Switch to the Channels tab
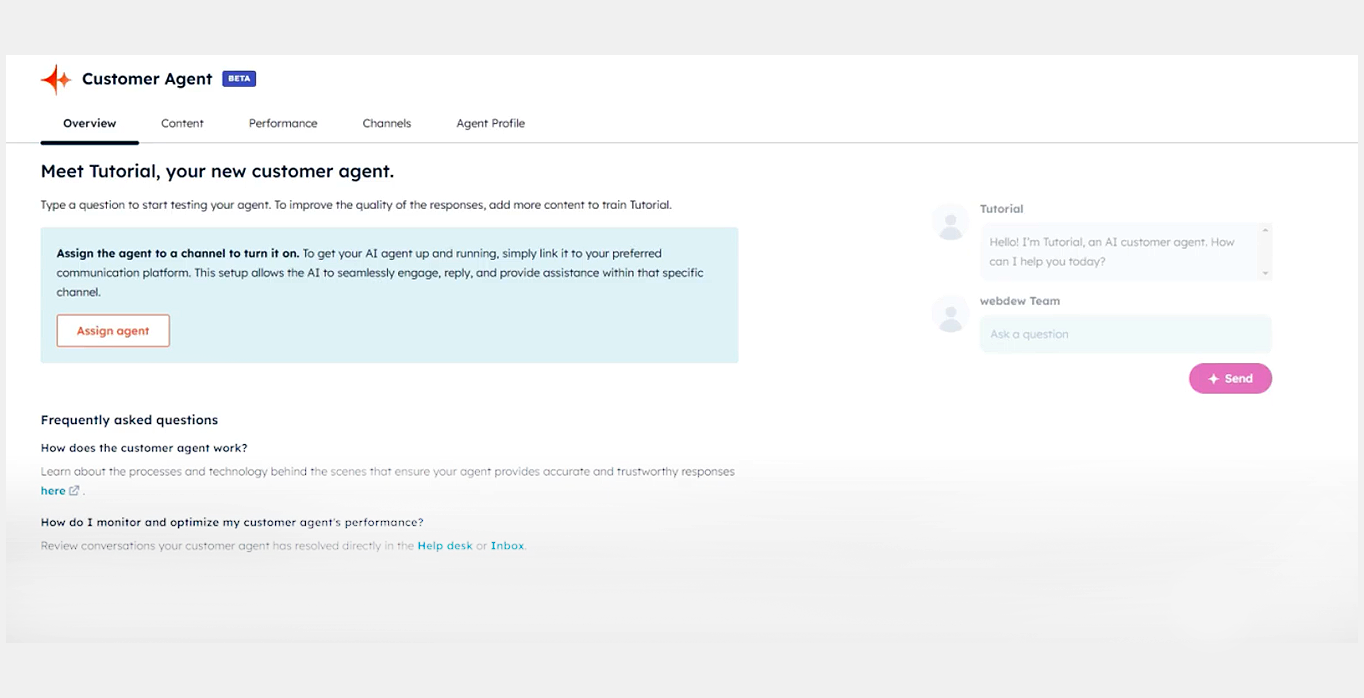 [x=387, y=123]
